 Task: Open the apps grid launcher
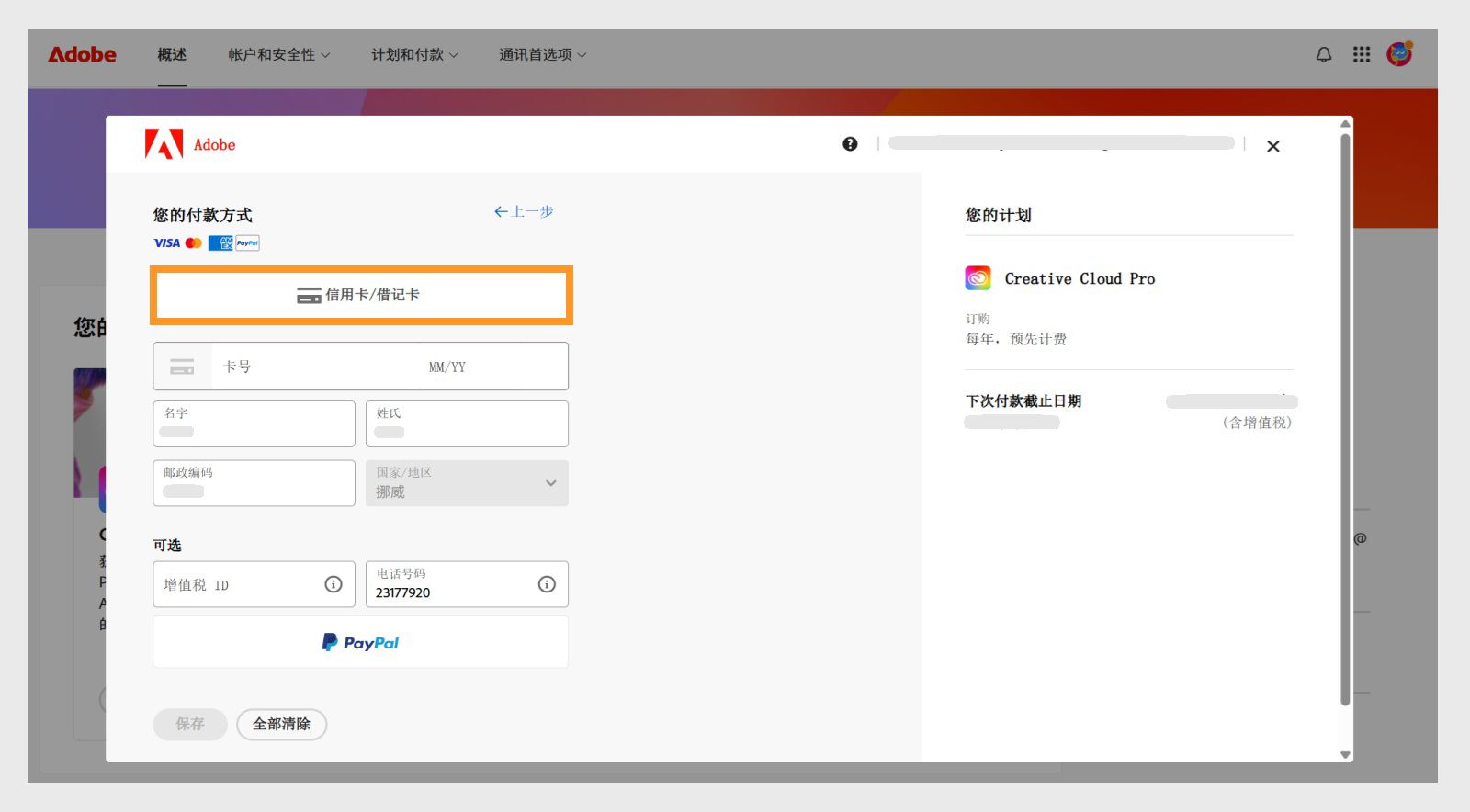coord(1362,55)
